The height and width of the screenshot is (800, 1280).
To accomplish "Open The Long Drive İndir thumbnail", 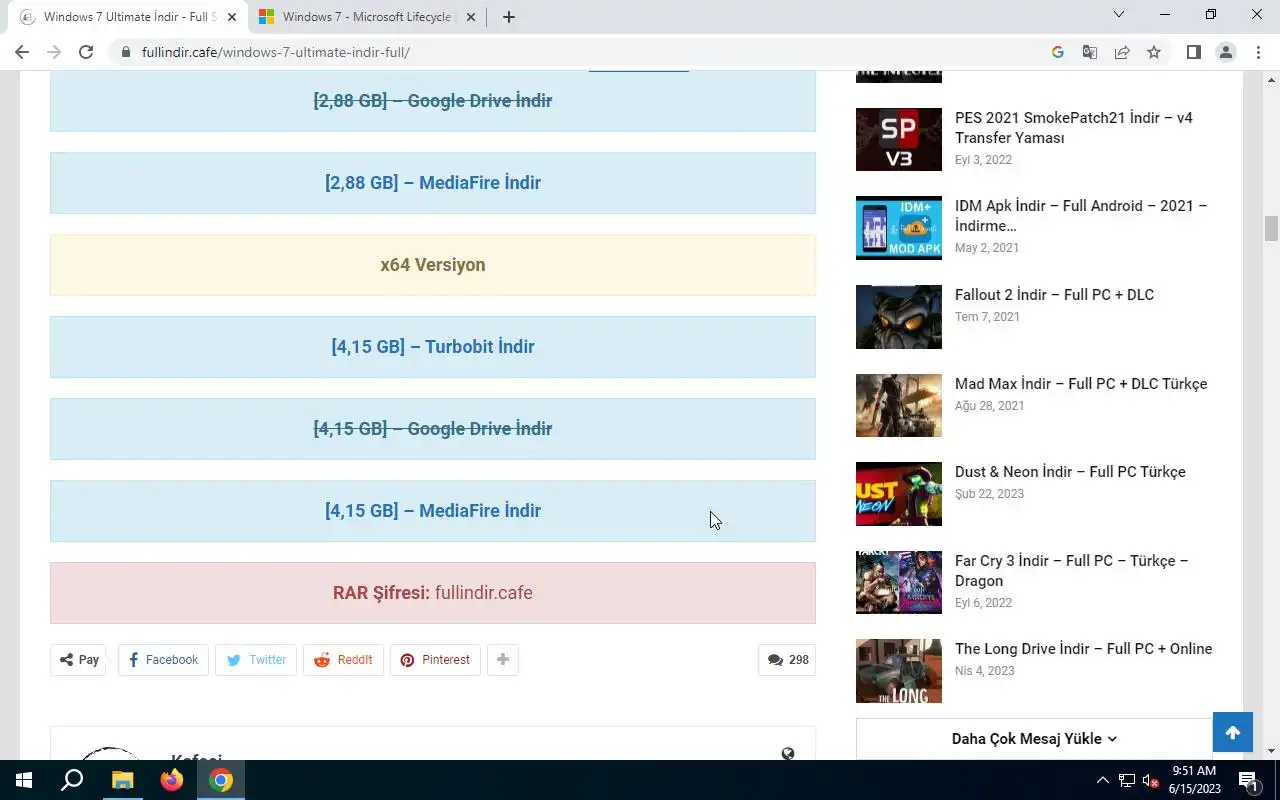I will (899, 671).
